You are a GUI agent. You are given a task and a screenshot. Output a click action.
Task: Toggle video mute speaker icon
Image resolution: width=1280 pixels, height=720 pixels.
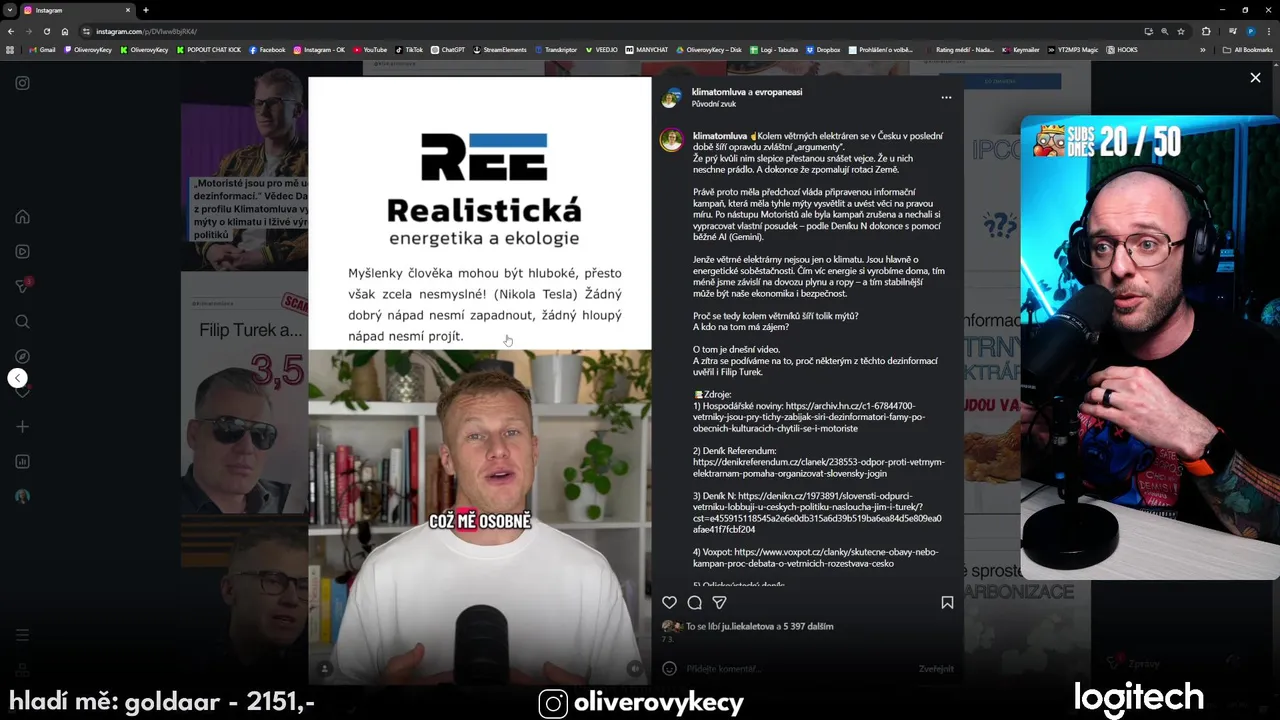coord(633,668)
